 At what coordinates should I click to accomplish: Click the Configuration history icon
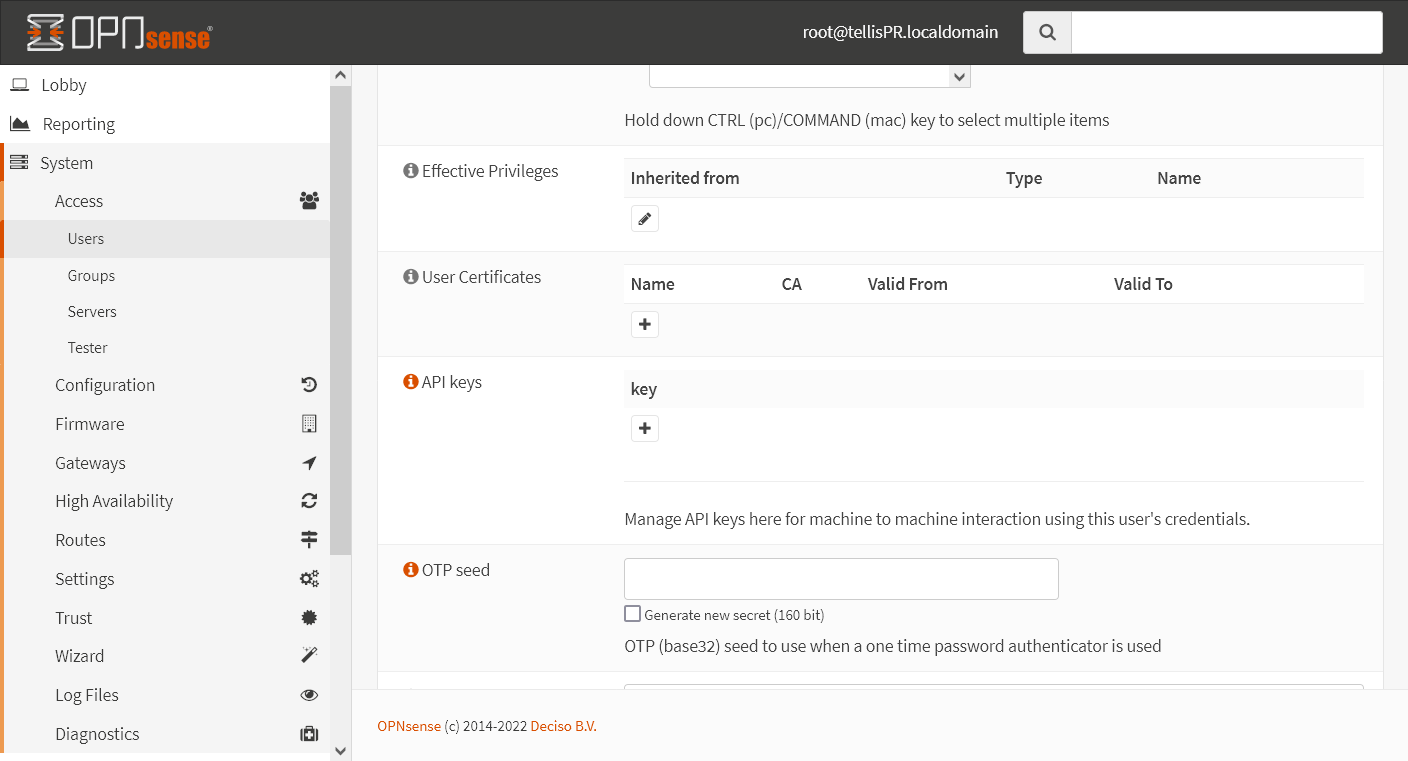(x=309, y=384)
